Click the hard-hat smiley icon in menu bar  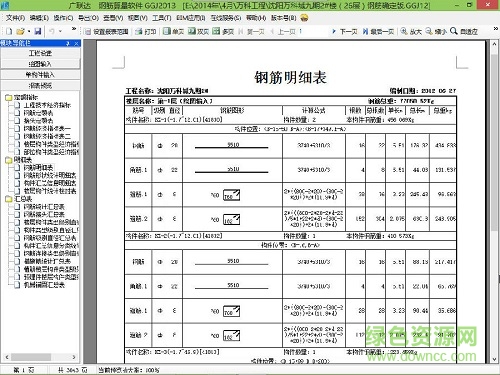tap(304, 18)
